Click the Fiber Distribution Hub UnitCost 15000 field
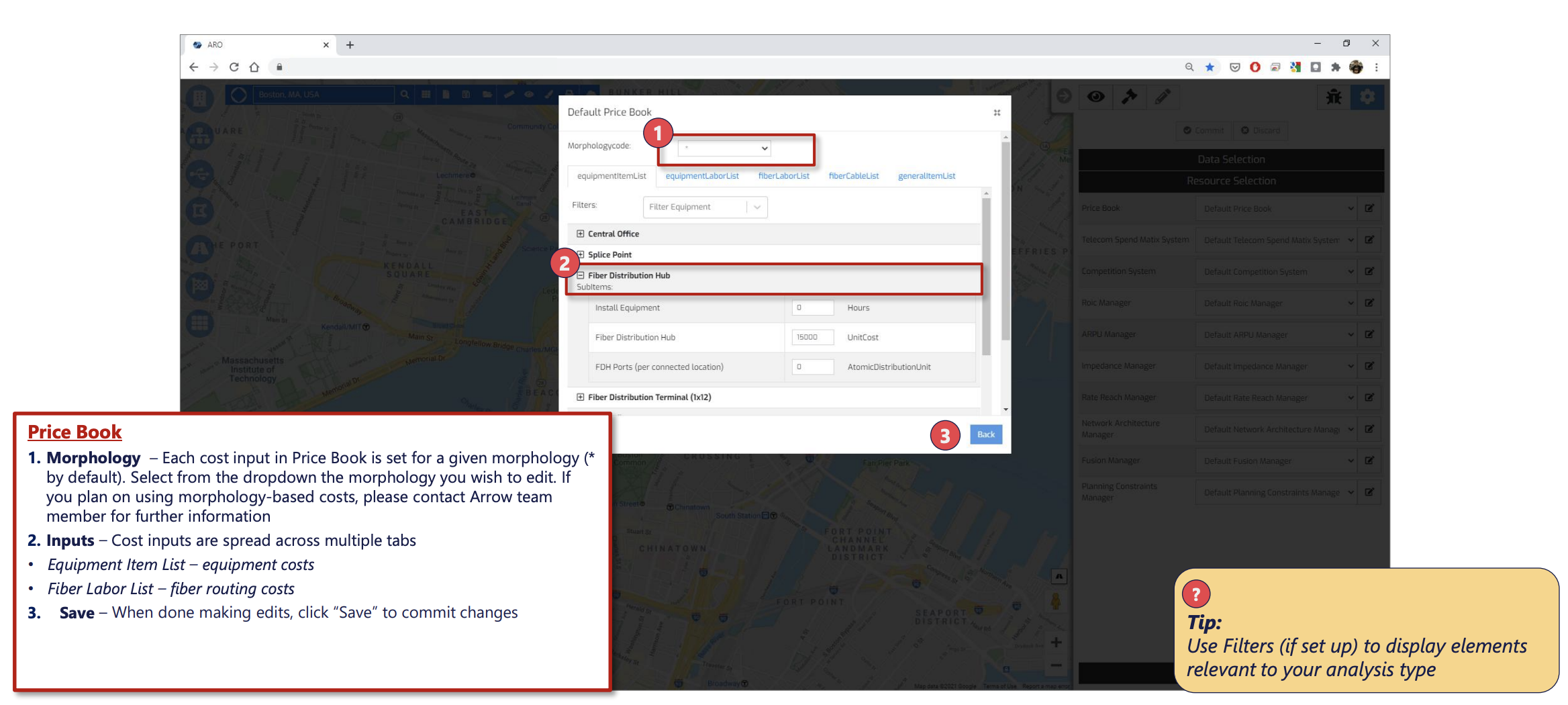The width and height of the screenshot is (1568, 705). click(x=812, y=337)
